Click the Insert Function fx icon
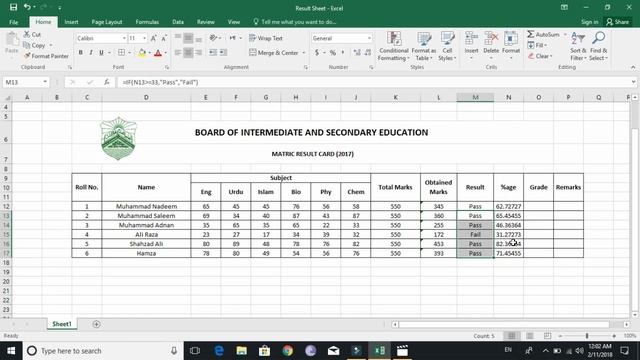Screen dimensions: 640x360 tap(107, 82)
